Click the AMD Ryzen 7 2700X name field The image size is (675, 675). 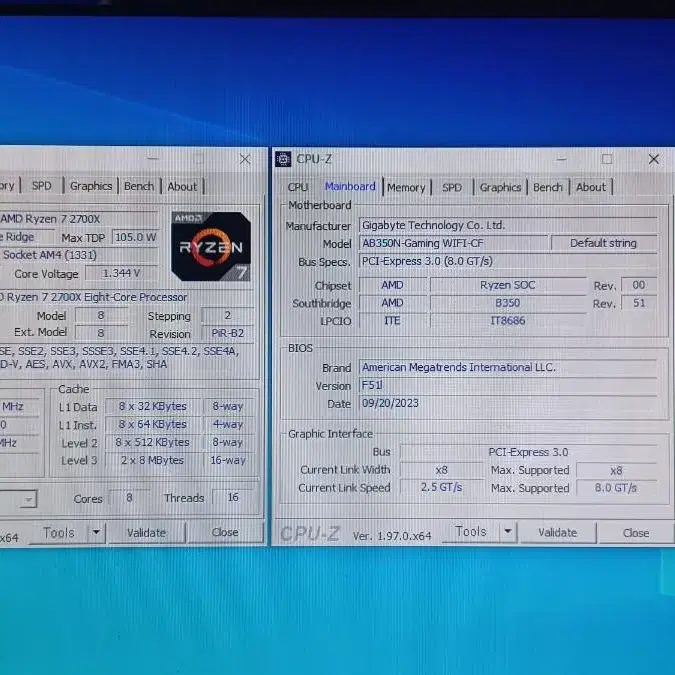coord(79,219)
